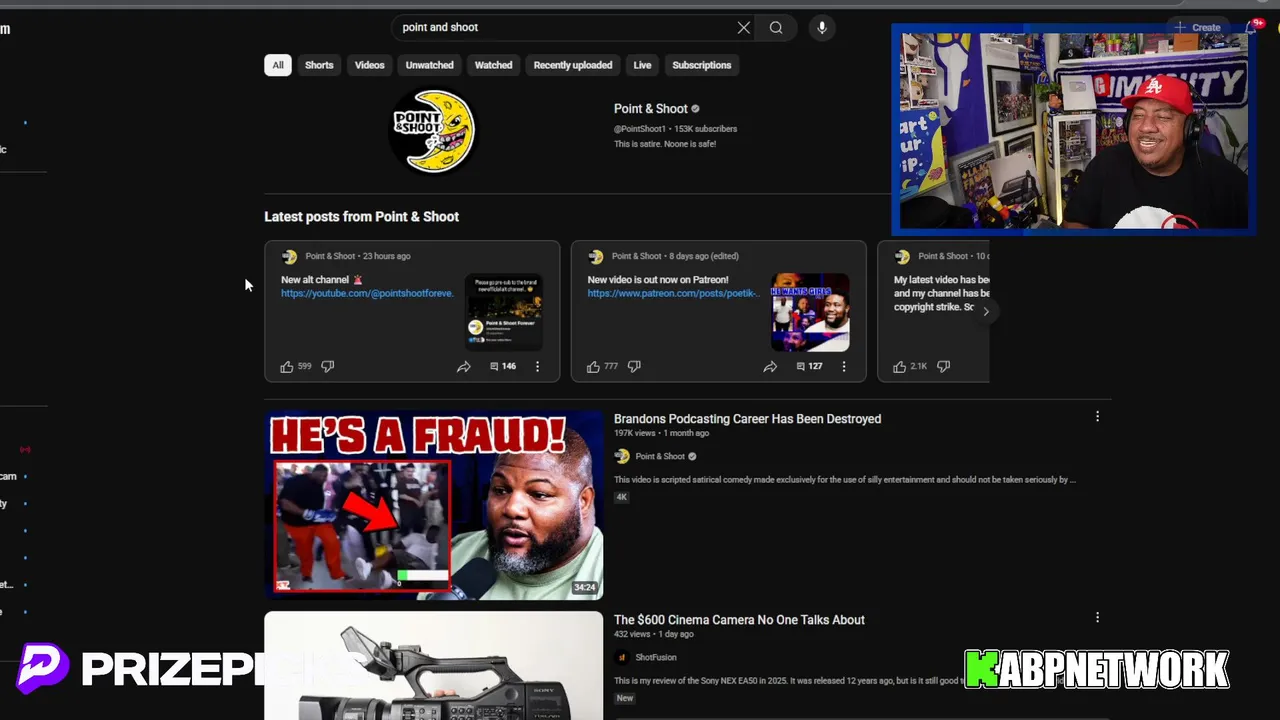Open ShotFusion channel name link
Screen dimensions: 1280x720
point(656,658)
